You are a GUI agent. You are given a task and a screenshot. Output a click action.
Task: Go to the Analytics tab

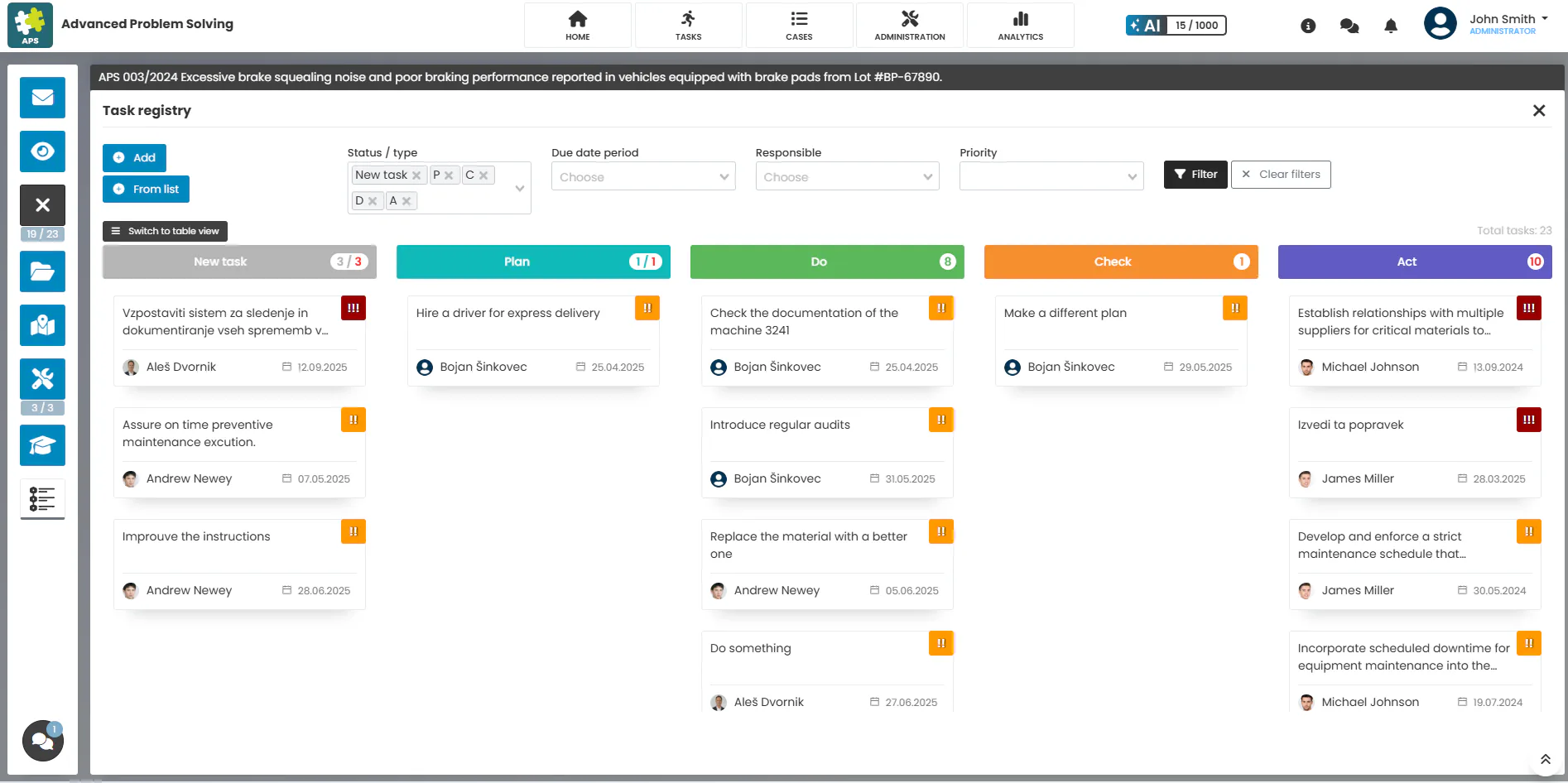coord(1020,26)
